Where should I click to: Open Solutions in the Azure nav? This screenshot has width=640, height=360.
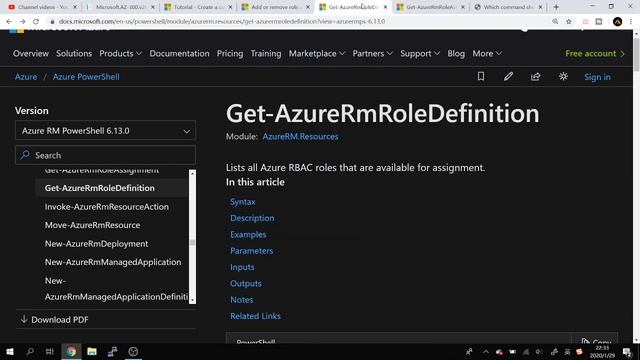[74, 53]
